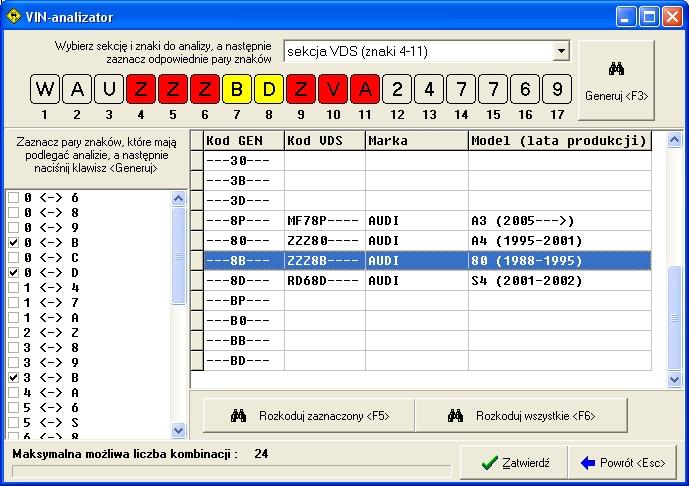
Task: Select the ---B0--- table row
Action: pos(428,320)
